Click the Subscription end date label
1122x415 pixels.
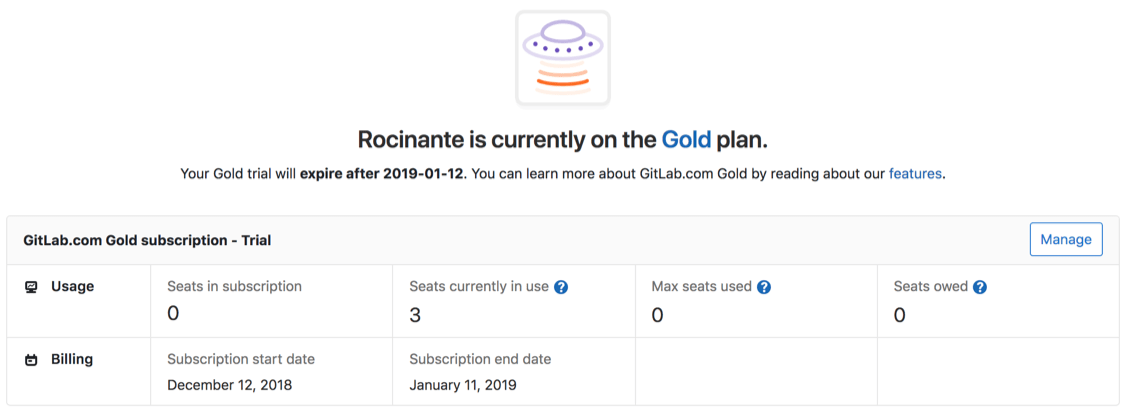coord(480,359)
